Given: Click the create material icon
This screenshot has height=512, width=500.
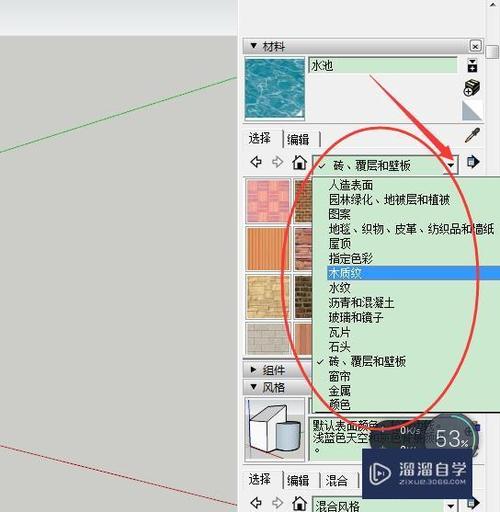Looking at the screenshot, I should click(x=472, y=88).
